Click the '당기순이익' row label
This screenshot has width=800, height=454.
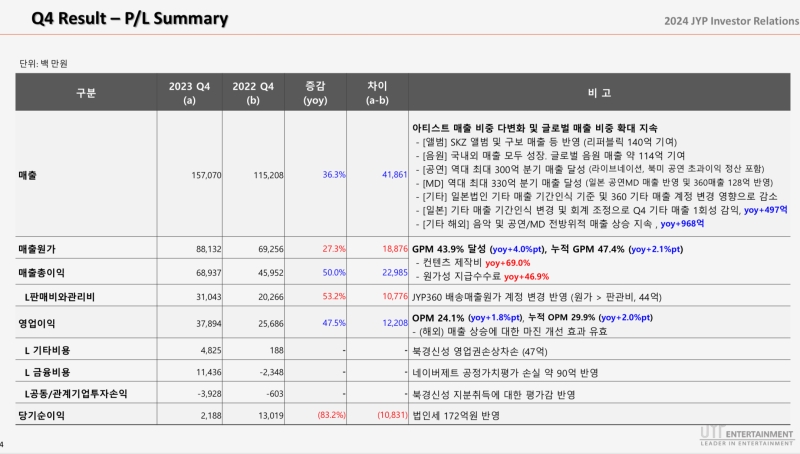[41, 415]
